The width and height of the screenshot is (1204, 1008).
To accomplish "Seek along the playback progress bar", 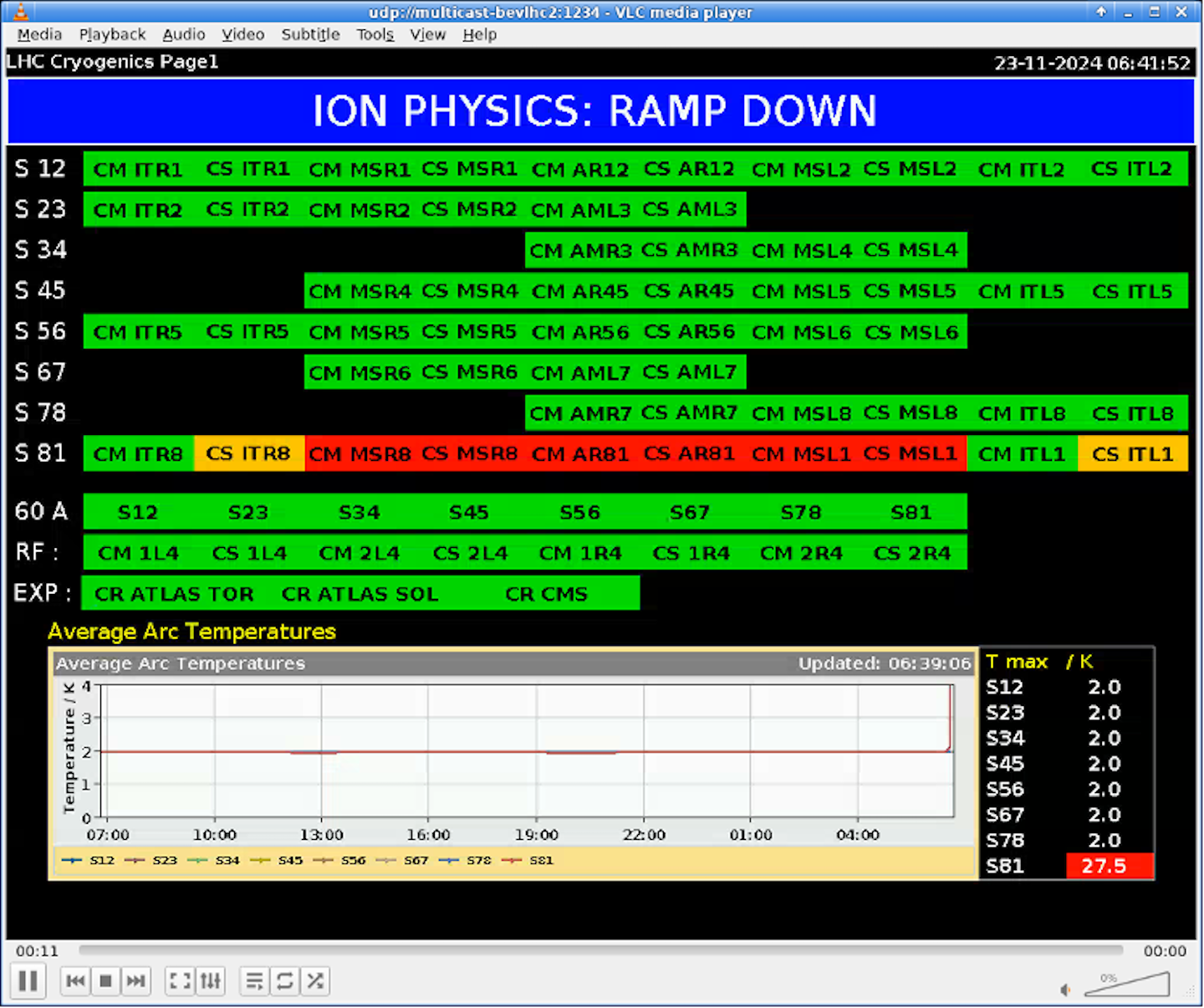I will click(x=600, y=950).
